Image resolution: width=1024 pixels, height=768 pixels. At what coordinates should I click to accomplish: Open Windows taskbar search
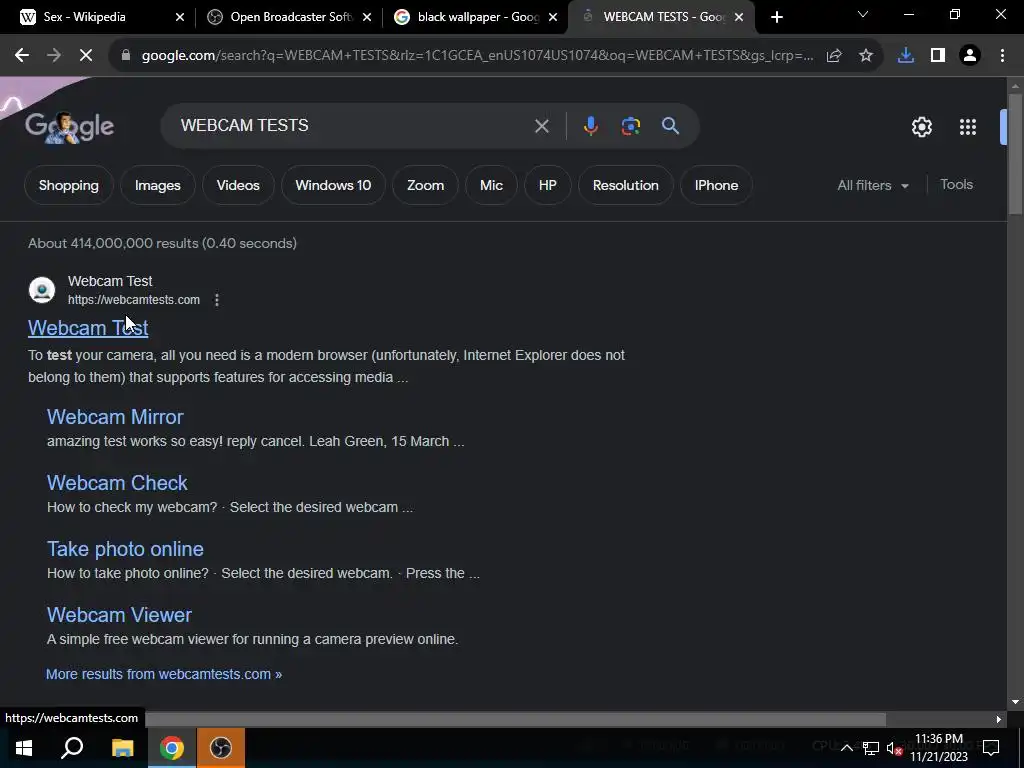(x=72, y=748)
